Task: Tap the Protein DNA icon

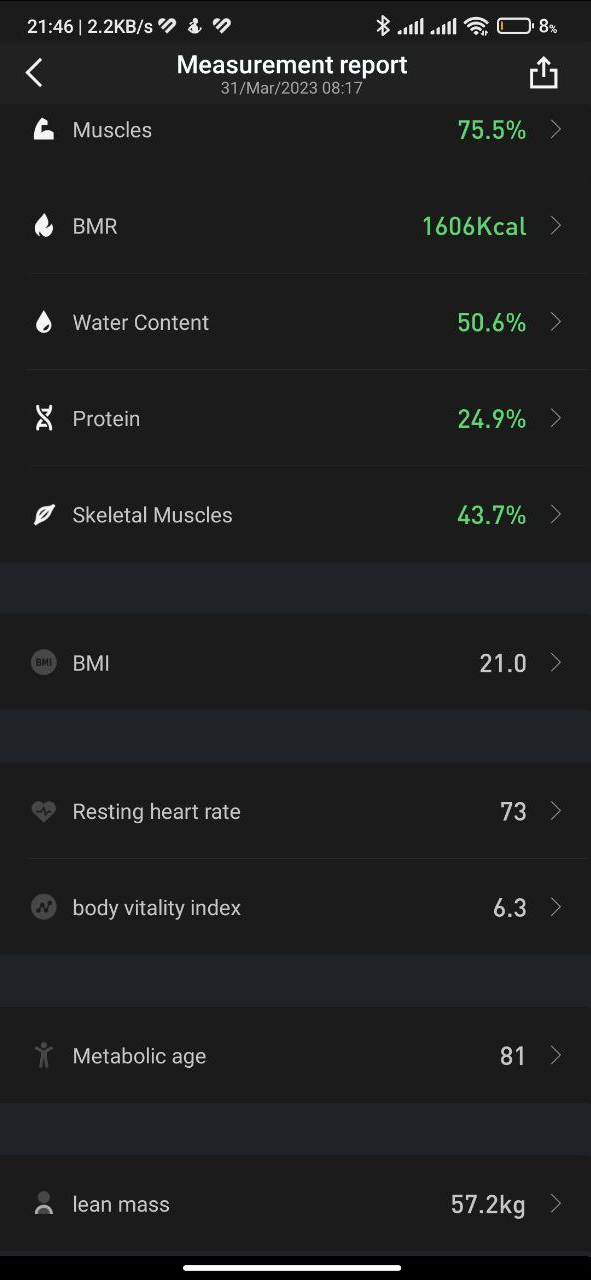Action: (x=43, y=418)
